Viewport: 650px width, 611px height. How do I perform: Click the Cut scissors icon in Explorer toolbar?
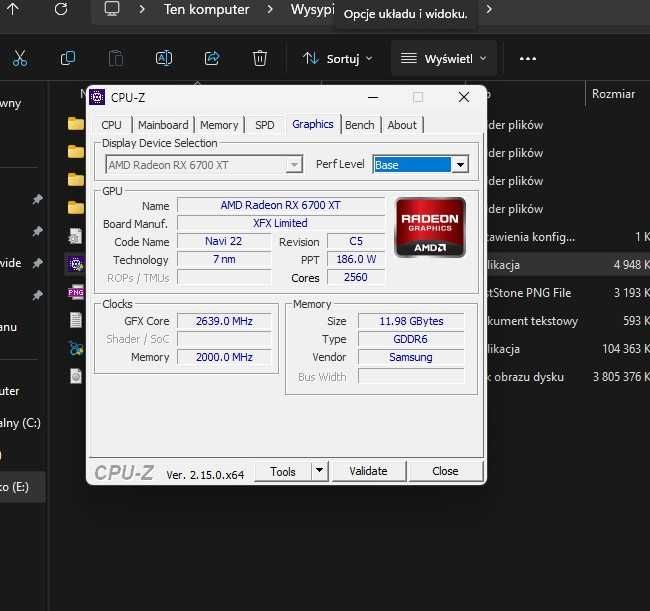pyautogui.click(x=20, y=58)
